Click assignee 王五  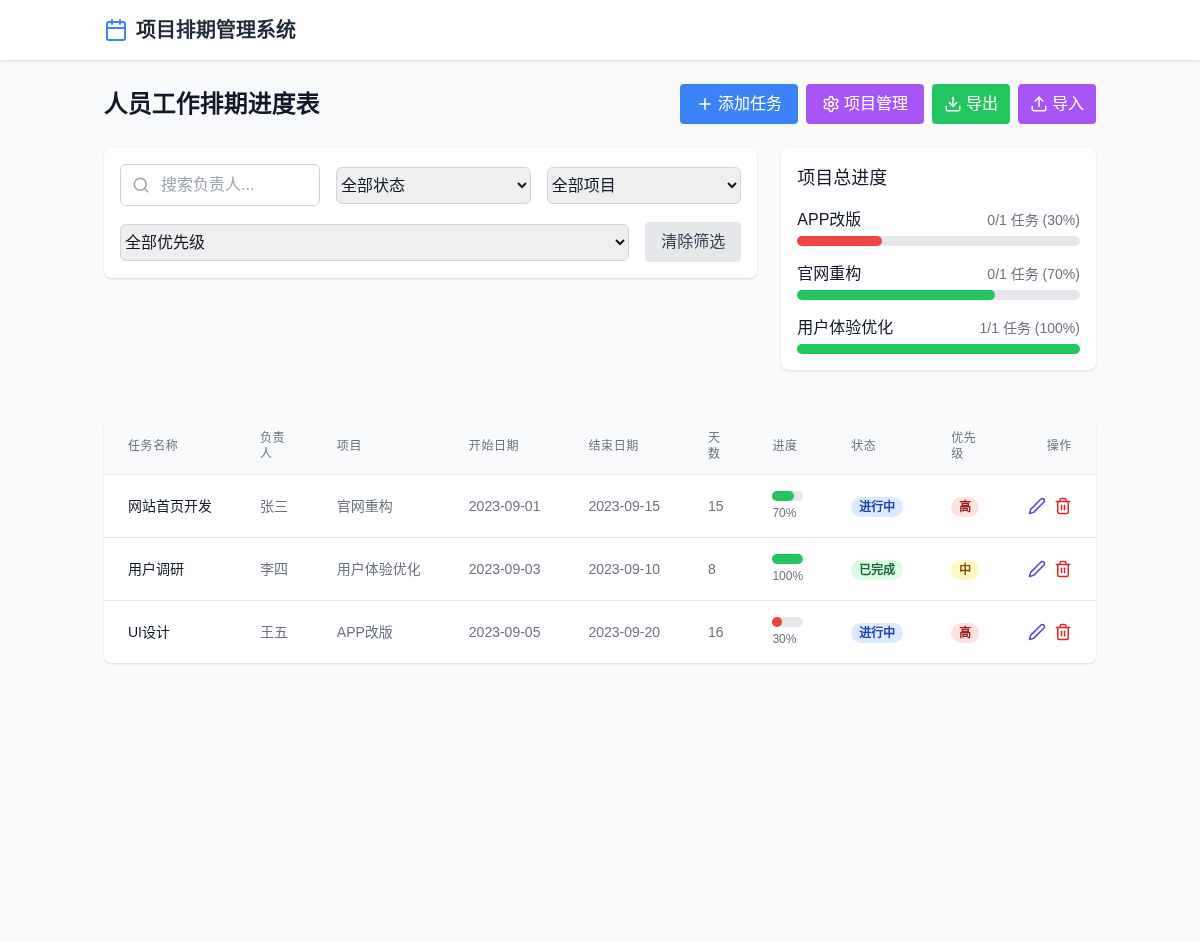[x=274, y=632]
